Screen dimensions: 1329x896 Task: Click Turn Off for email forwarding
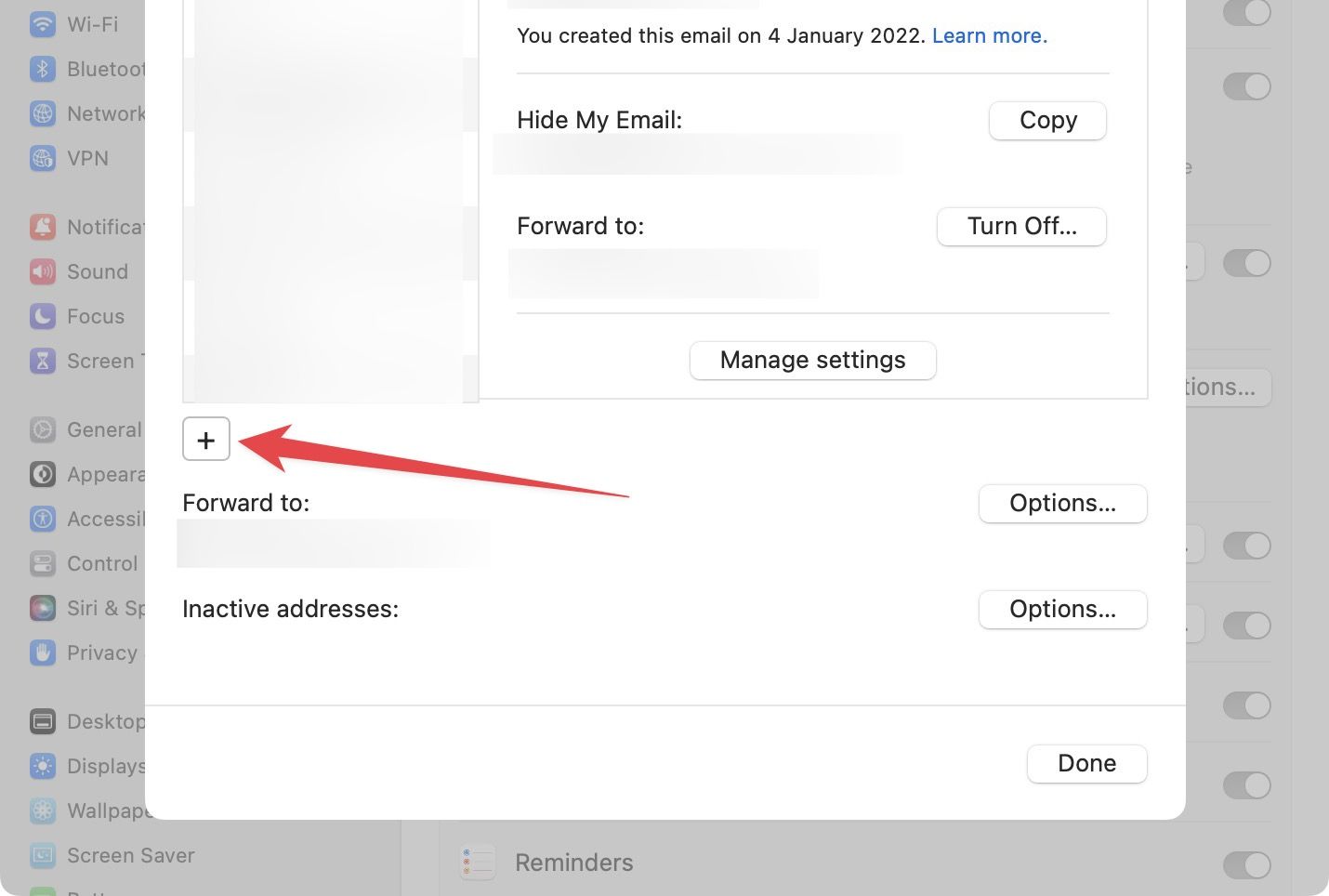[x=1020, y=226]
